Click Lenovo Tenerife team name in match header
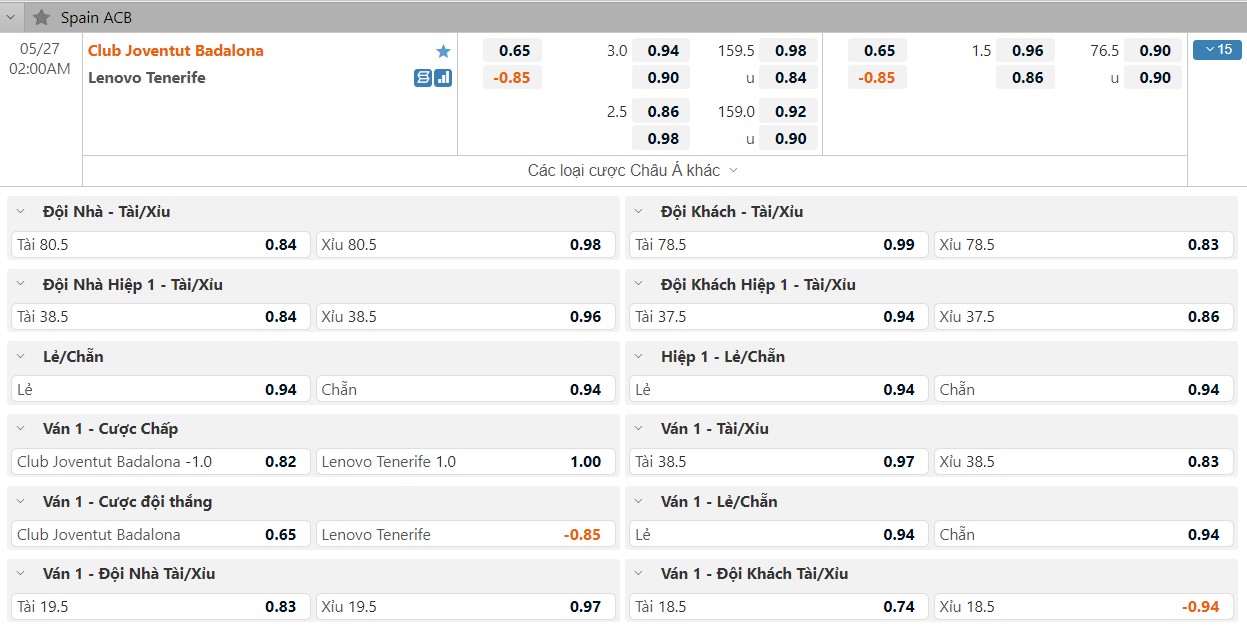The width and height of the screenshot is (1247, 630). pyautogui.click(x=147, y=77)
